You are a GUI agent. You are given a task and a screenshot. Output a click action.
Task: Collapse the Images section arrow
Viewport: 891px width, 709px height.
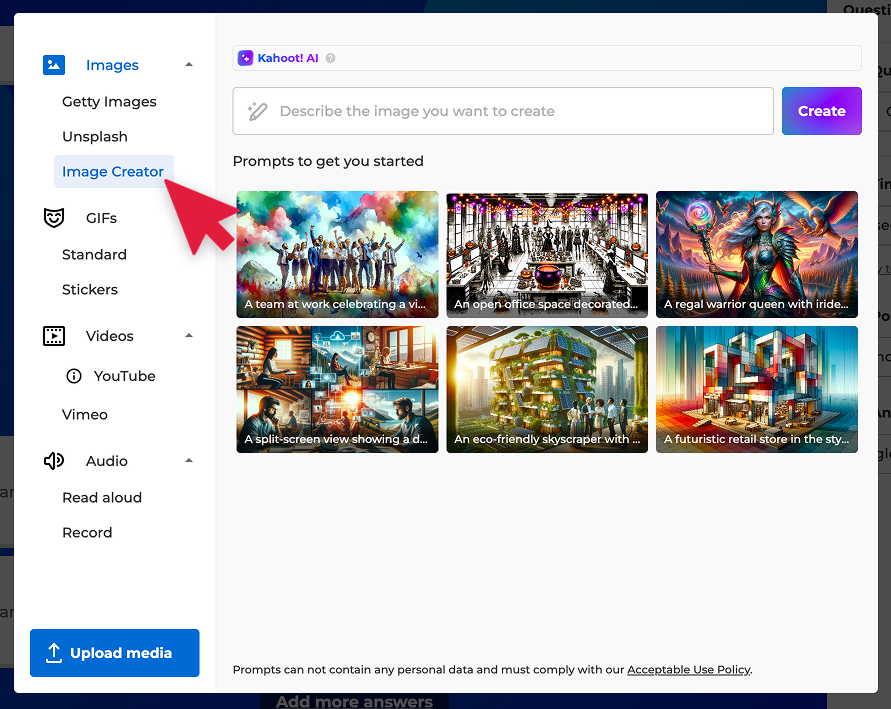click(189, 65)
